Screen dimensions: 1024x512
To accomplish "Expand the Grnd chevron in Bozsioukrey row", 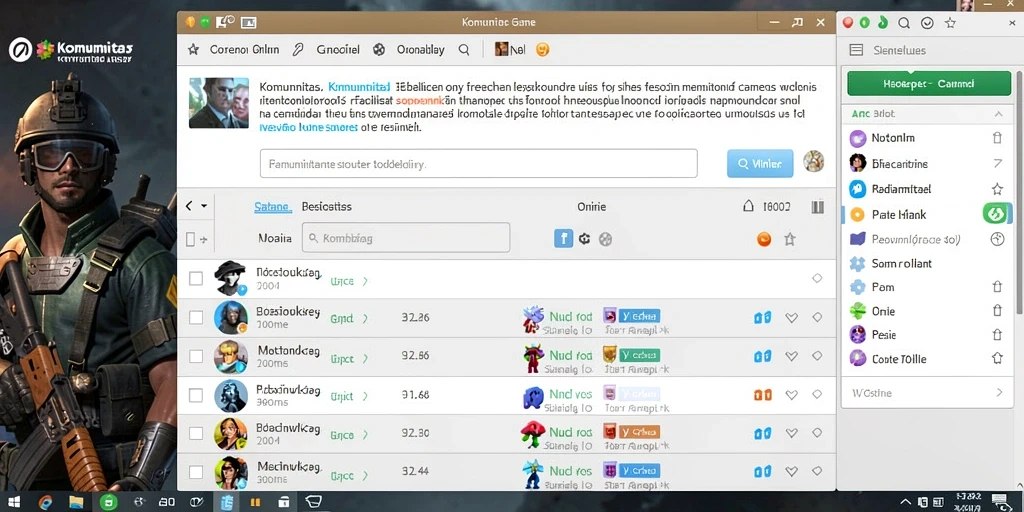I will point(365,319).
